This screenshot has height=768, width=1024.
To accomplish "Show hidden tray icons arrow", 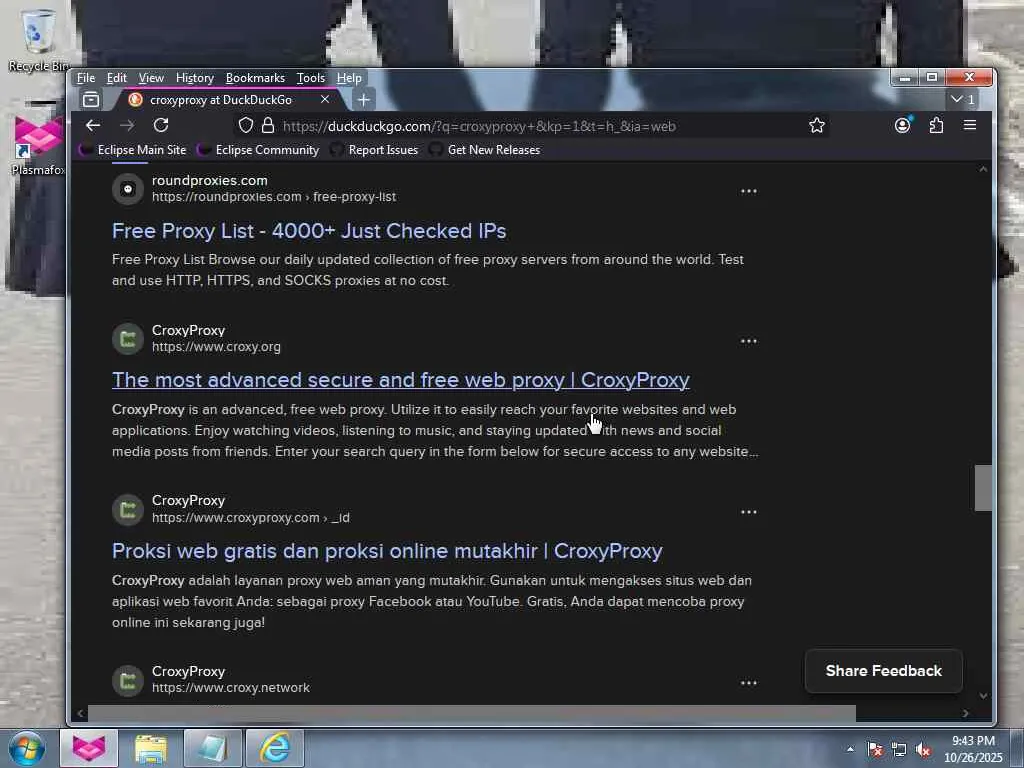I will click(850, 749).
